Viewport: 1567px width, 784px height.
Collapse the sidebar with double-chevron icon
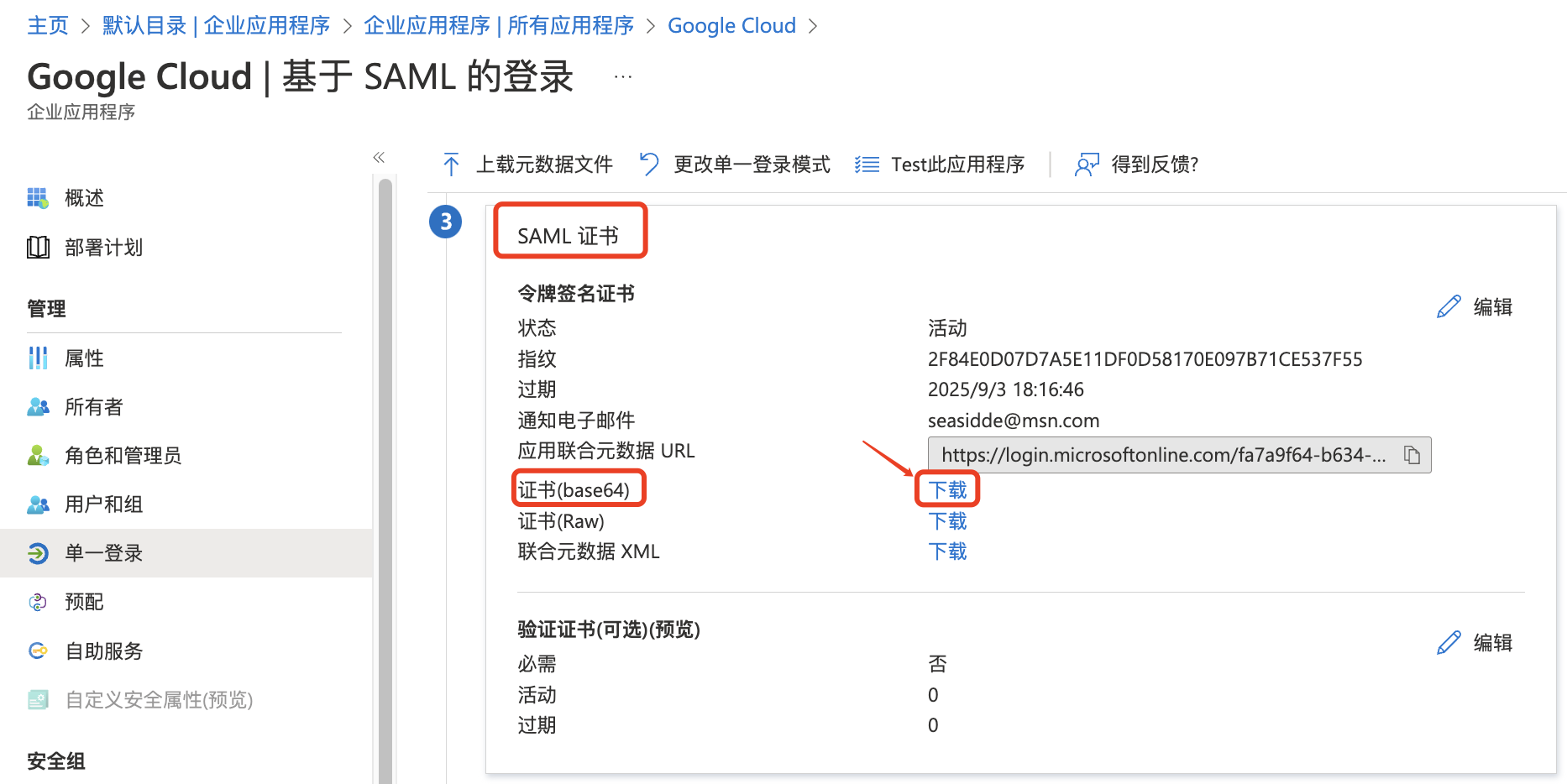pyautogui.click(x=379, y=157)
